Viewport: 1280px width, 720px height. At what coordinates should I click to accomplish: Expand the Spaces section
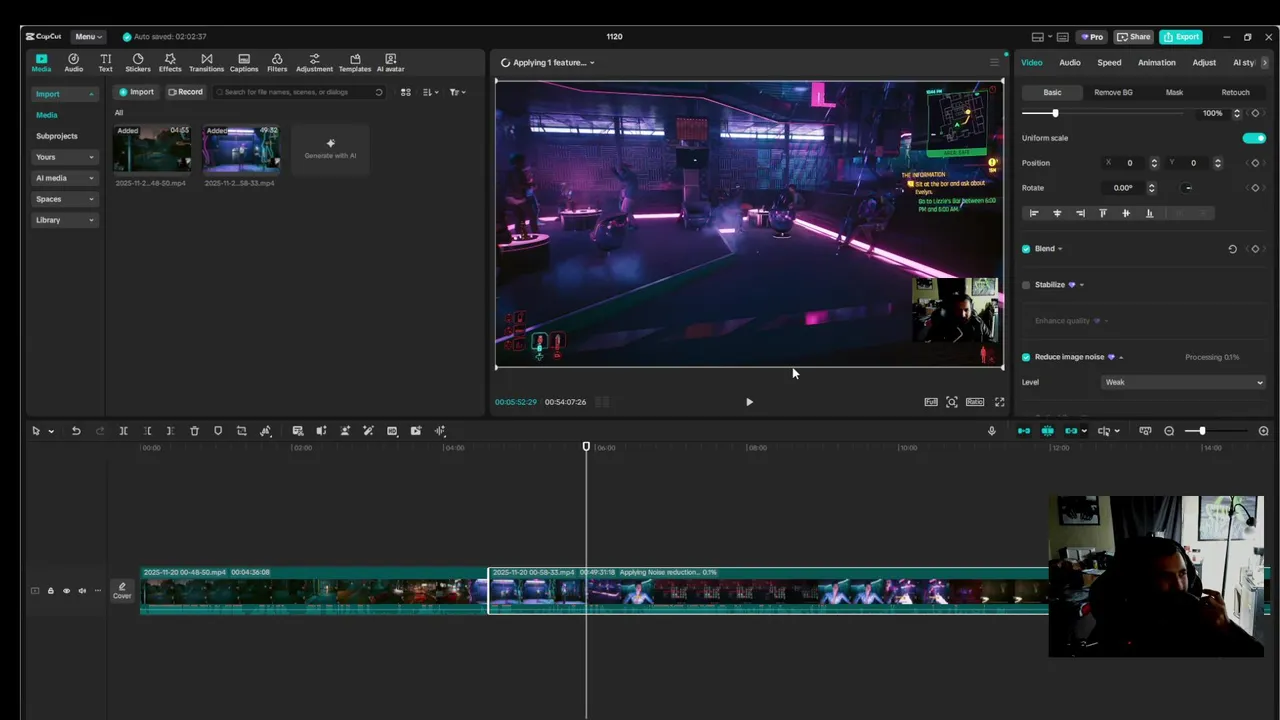pyautogui.click(x=64, y=199)
